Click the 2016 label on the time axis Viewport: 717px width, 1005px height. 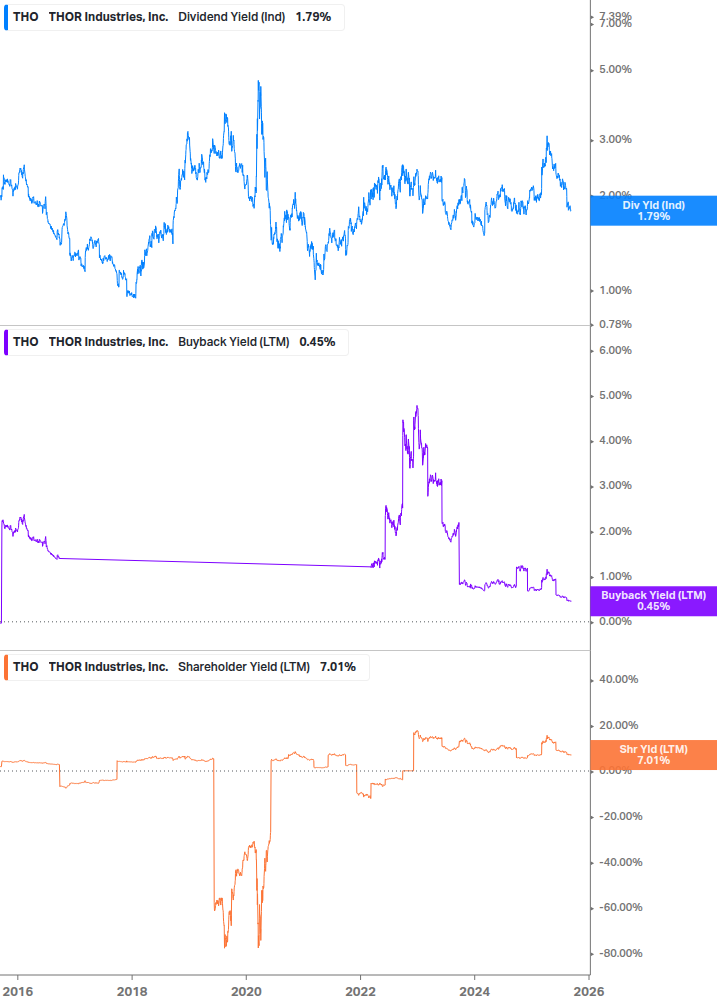(17, 991)
